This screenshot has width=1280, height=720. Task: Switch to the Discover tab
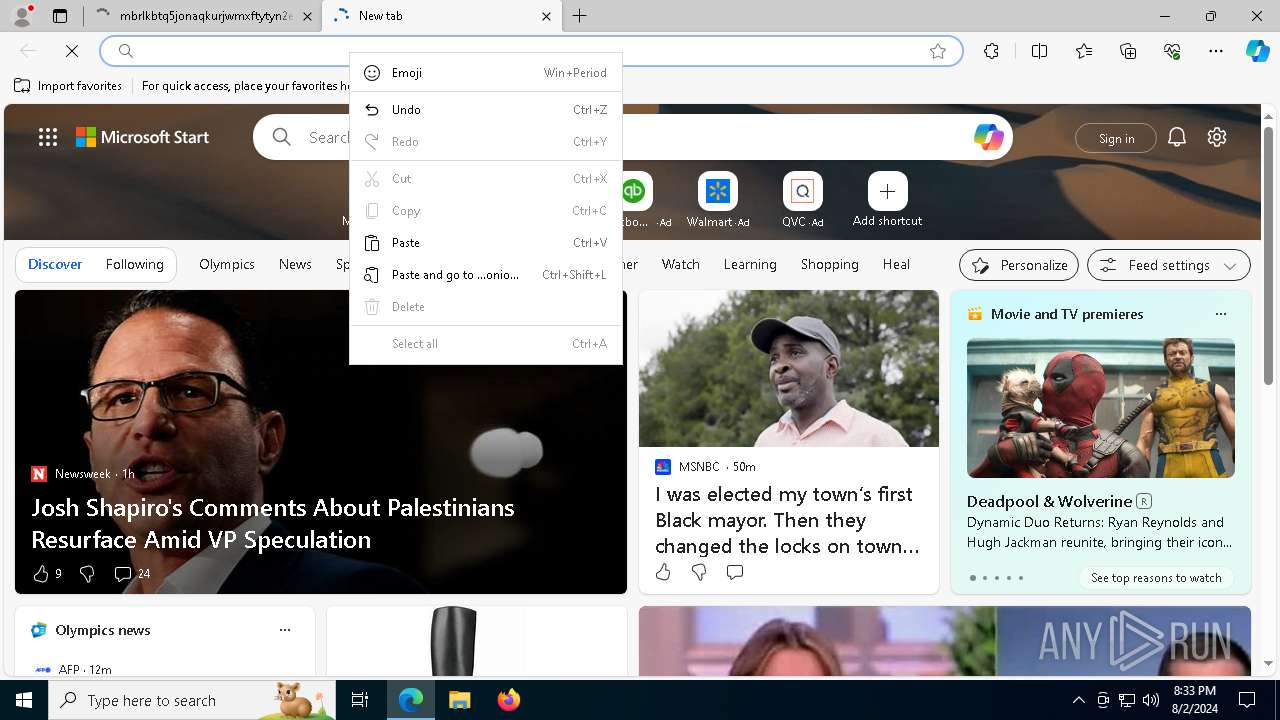55,264
